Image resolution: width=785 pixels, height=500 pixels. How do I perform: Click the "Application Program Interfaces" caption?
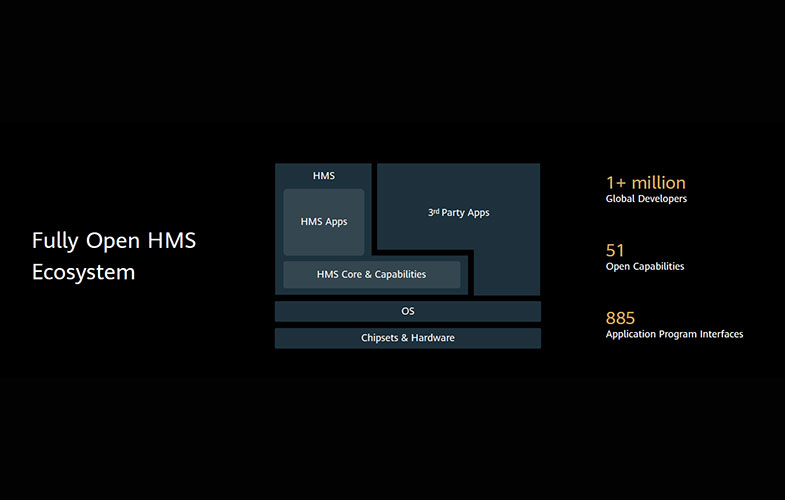(674, 334)
